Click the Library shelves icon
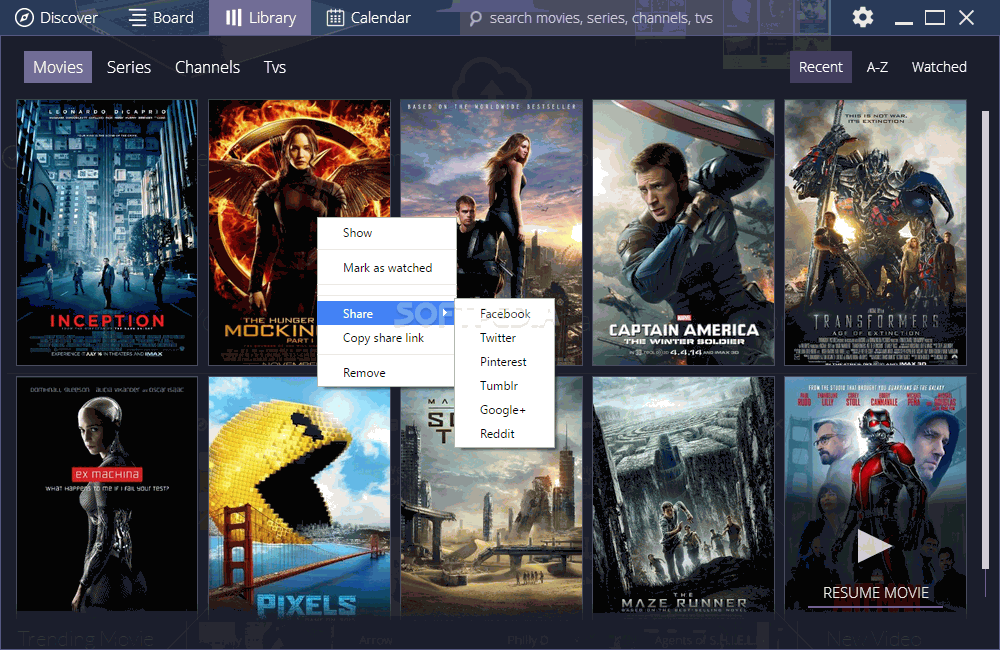 pos(233,17)
